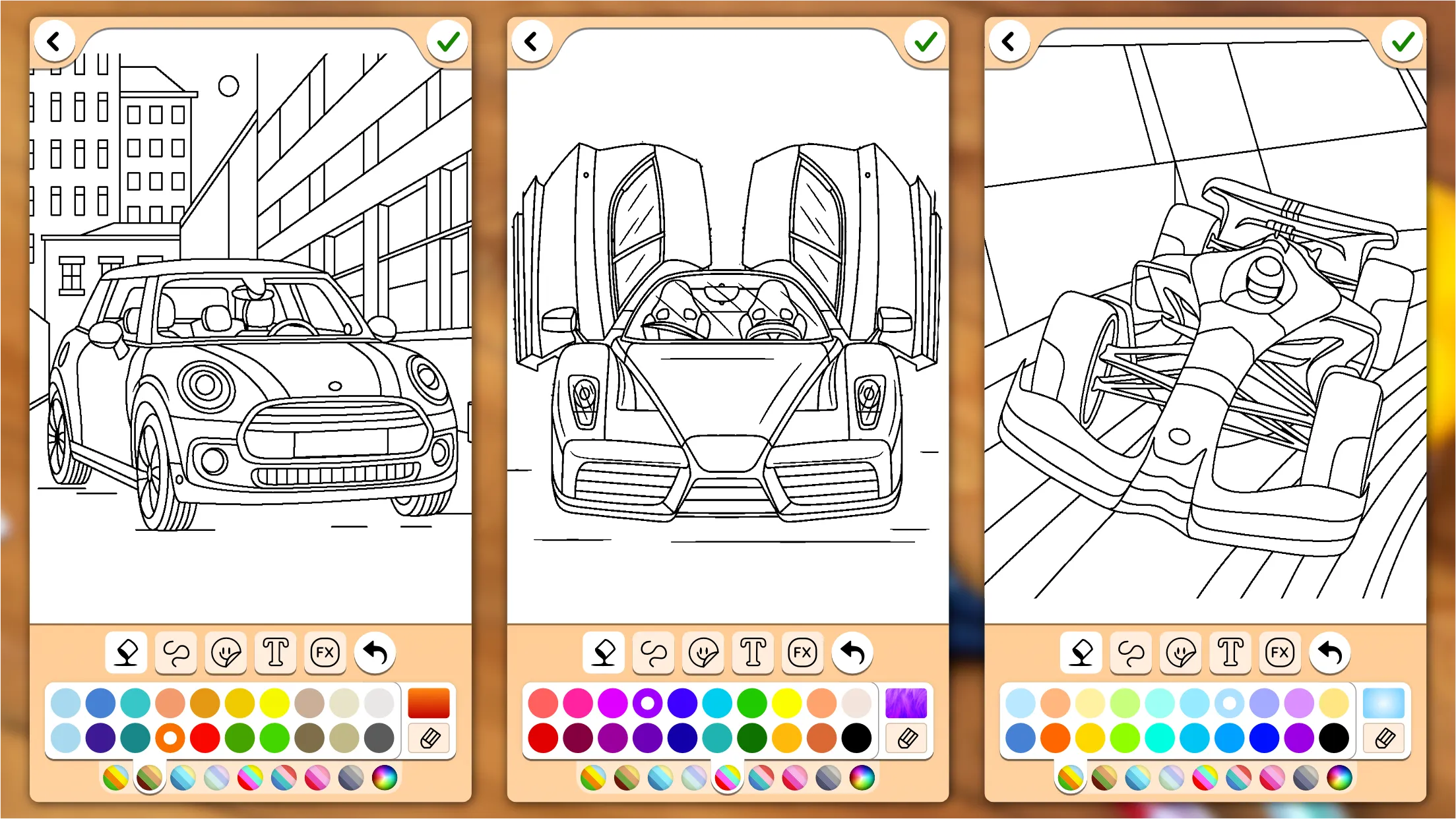Go back from the supercar coloring page
The image size is (1456, 819).
(x=532, y=41)
